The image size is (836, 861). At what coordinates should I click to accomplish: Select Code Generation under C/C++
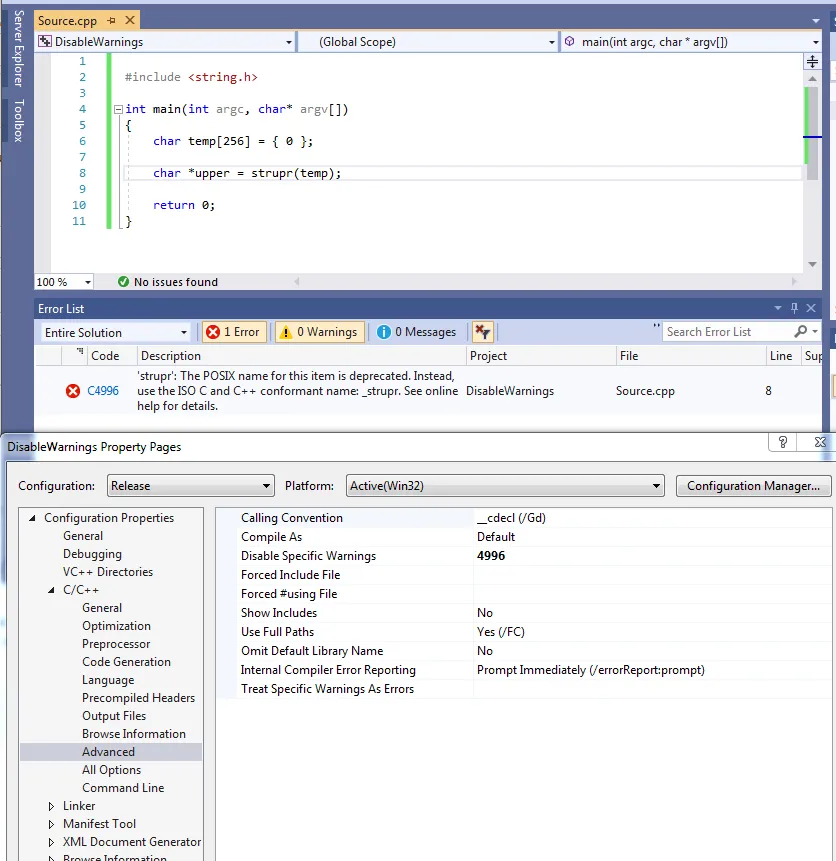[126, 662]
